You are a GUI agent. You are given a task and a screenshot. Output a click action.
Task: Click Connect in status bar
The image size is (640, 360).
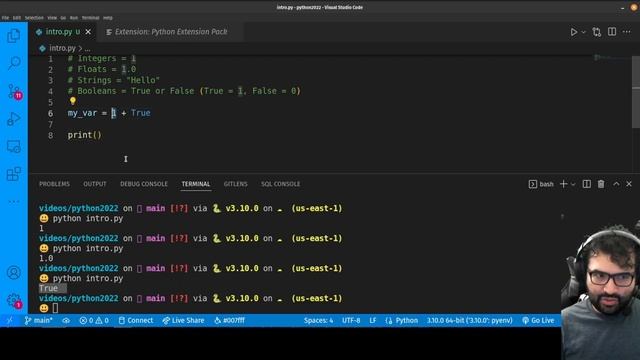pyautogui.click(x=136, y=321)
